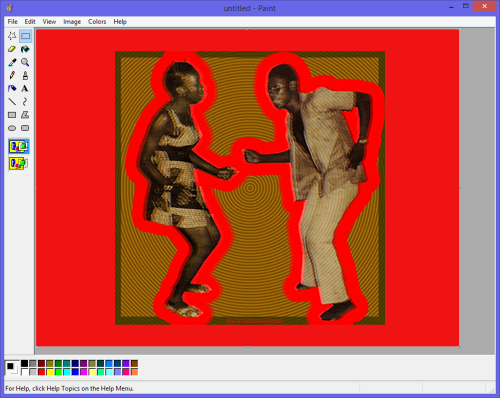Select the Free-Form Select tool
Viewport: 500px width, 398px height.
12,36
